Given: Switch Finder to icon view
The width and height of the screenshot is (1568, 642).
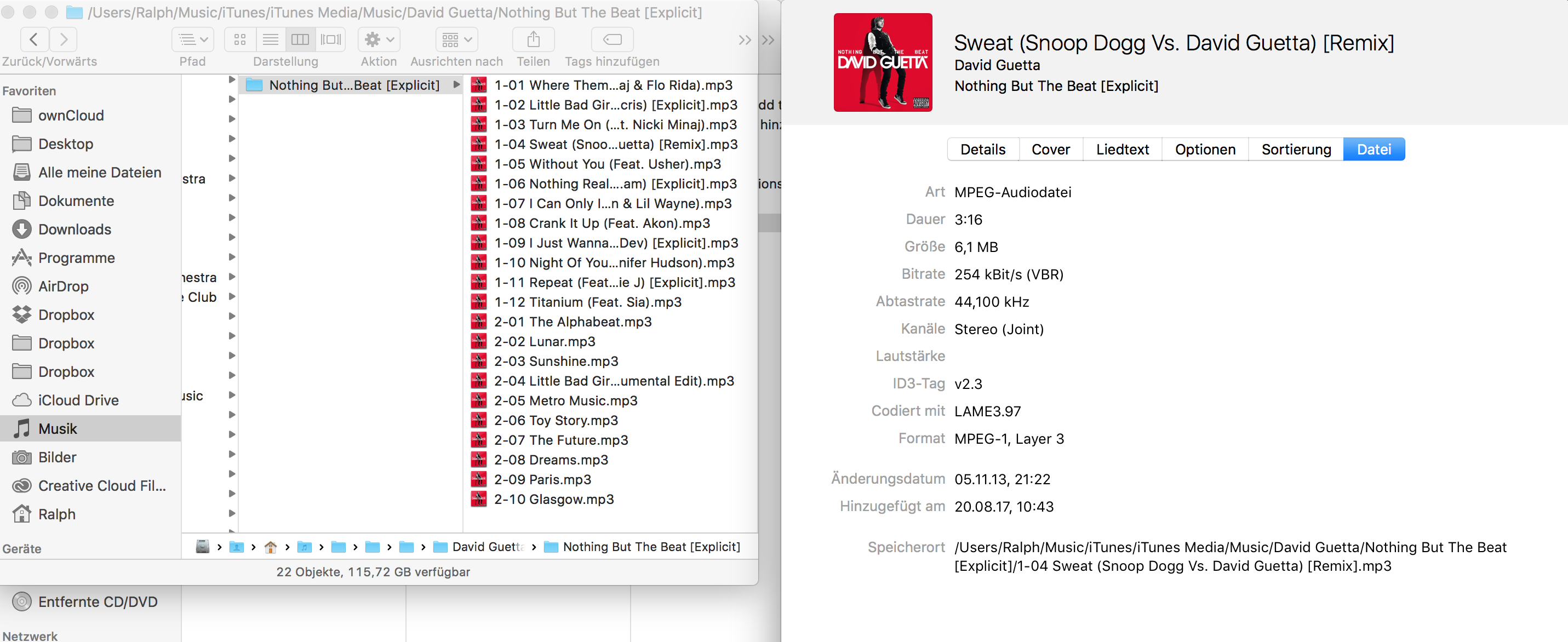Looking at the screenshot, I should (240, 39).
